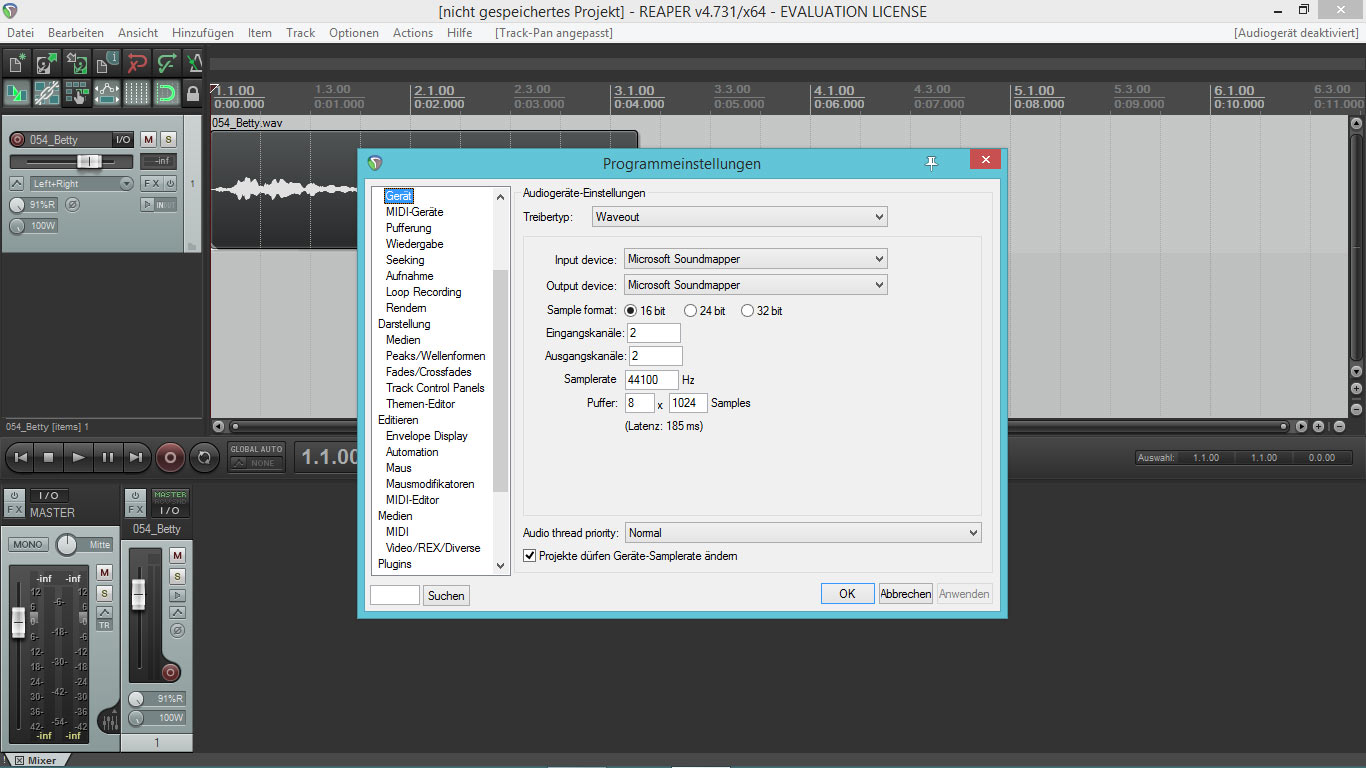Open the Left+Right input dropdown on the track
The height and width of the screenshot is (768, 1366).
tap(81, 183)
